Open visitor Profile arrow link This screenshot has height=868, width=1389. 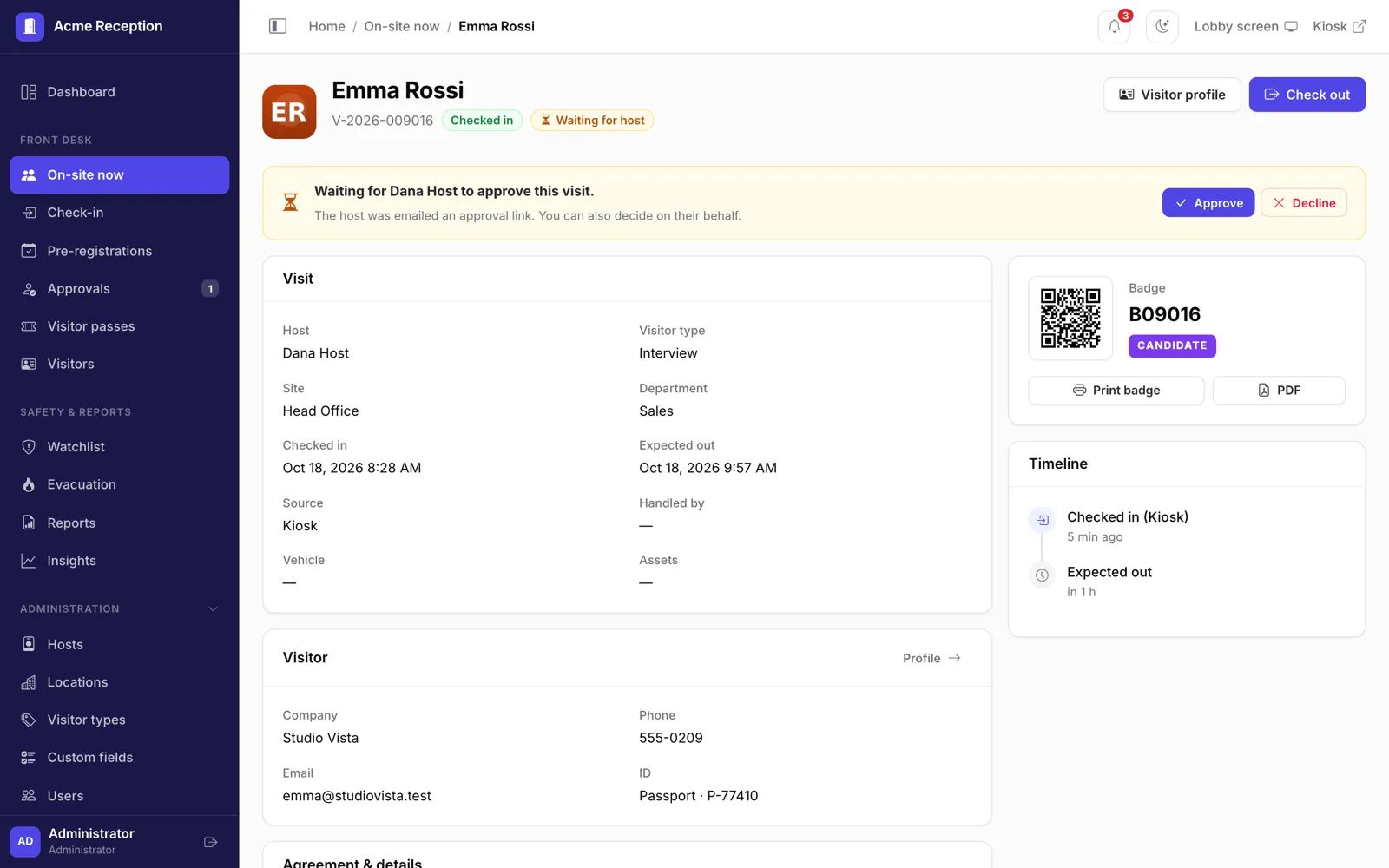pyautogui.click(x=931, y=658)
